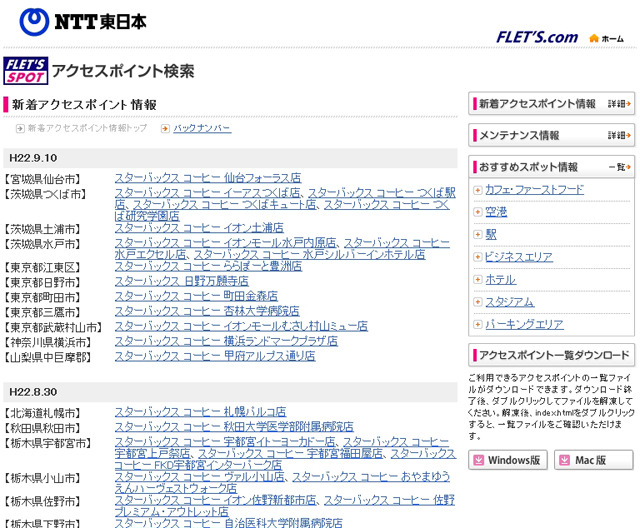The width and height of the screenshot is (640, 528).
Task: Open スターバックス コーヒー 甲府アルプス通り店 link
Action: (215, 356)
